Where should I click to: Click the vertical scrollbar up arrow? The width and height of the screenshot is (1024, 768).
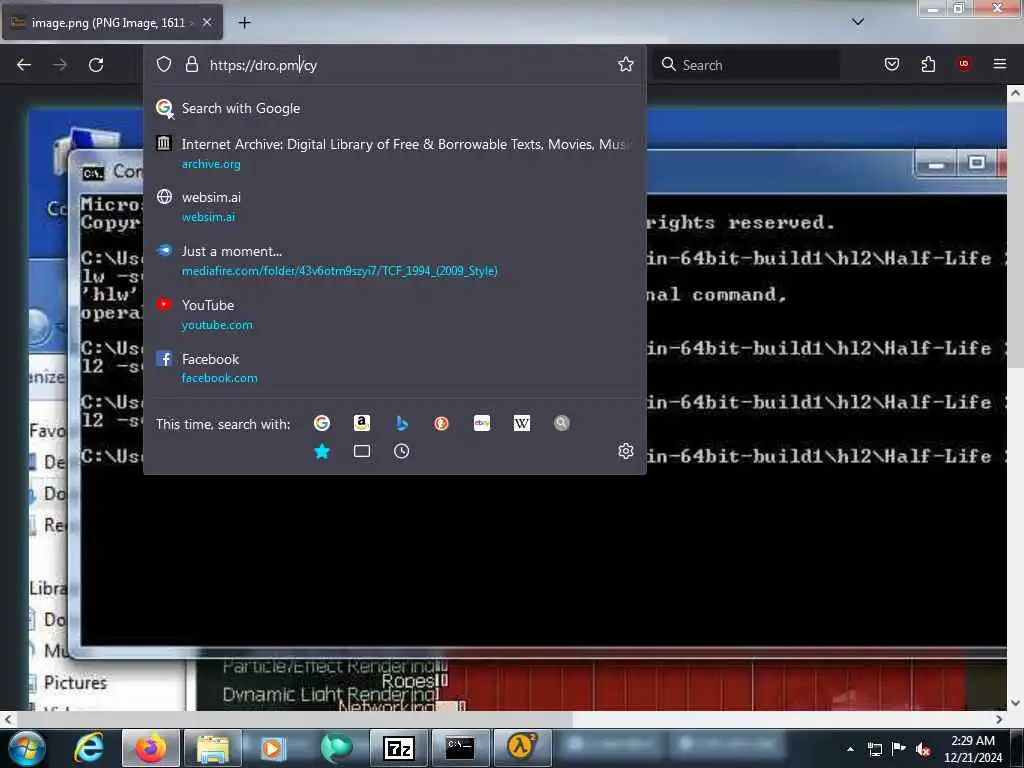1016,93
